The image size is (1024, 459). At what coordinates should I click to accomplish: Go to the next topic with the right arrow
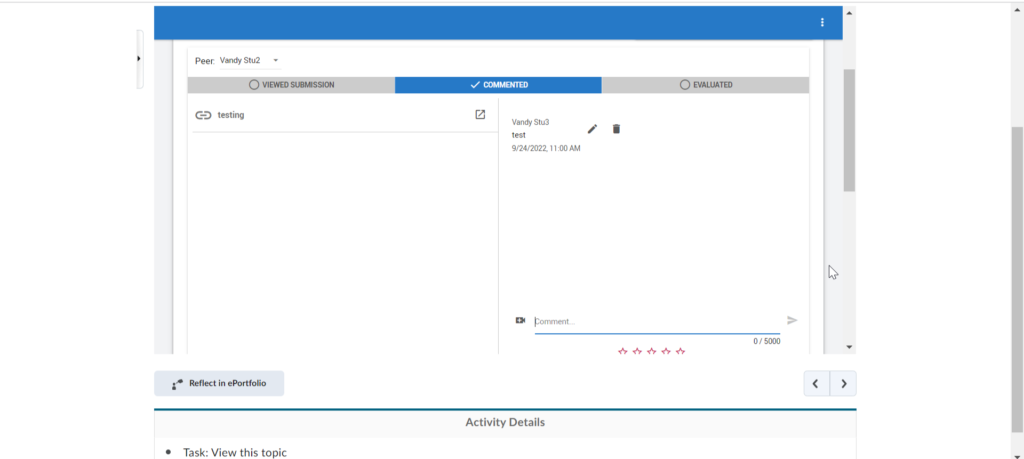coord(843,384)
